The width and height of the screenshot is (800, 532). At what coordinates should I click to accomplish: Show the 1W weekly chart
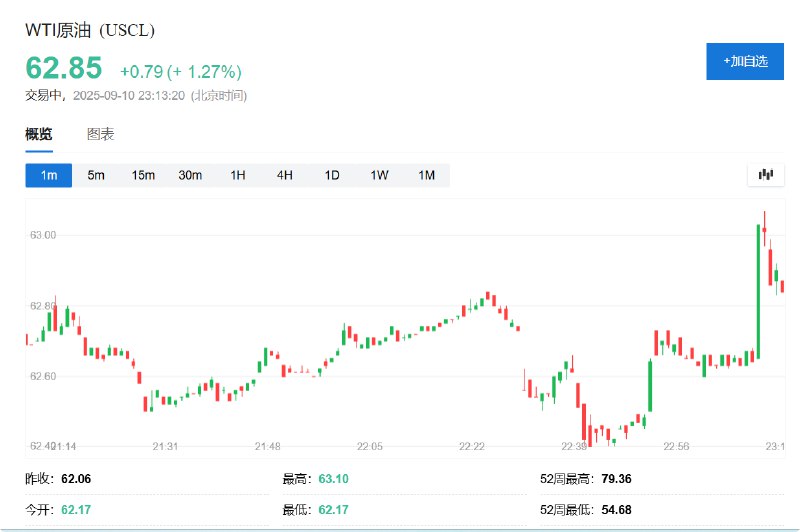[380, 175]
